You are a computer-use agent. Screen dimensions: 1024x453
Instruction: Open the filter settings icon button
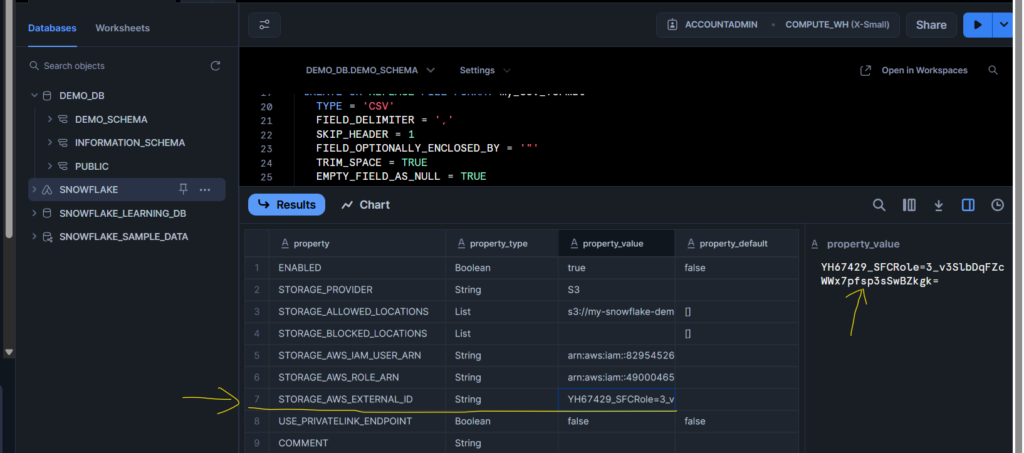[264, 25]
